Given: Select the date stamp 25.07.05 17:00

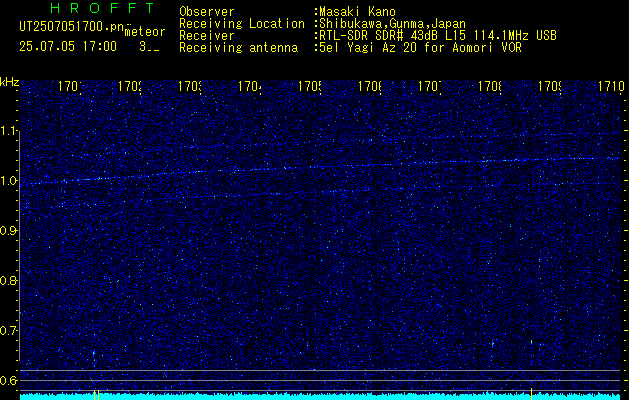Looking at the screenshot, I should pos(68,47).
